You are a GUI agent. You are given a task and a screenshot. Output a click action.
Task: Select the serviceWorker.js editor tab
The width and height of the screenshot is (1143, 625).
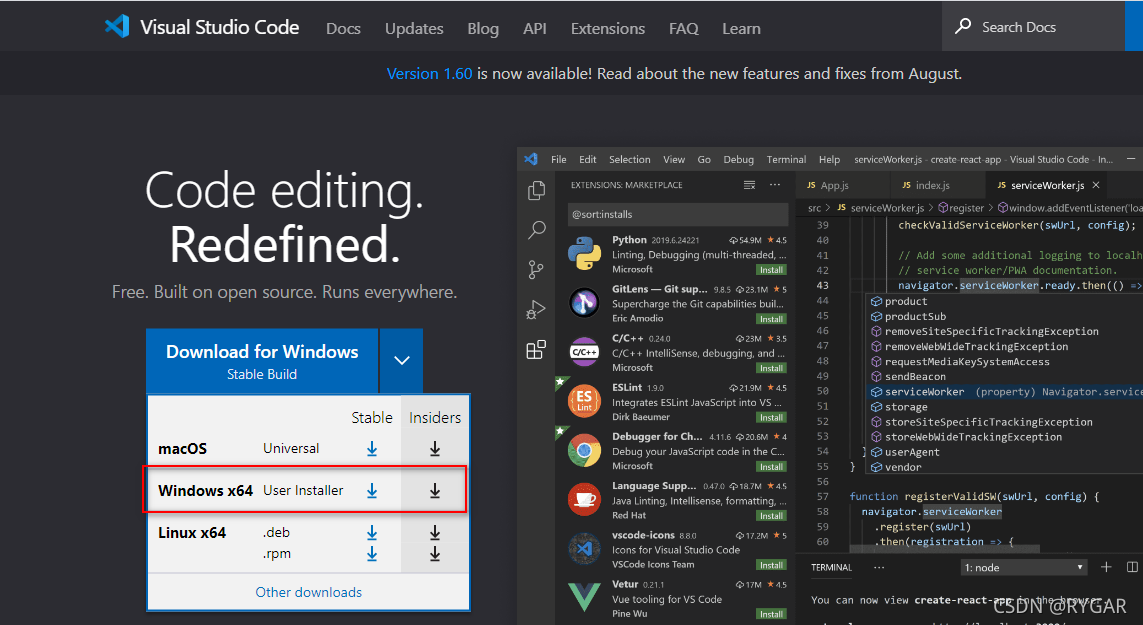coord(1048,185)
